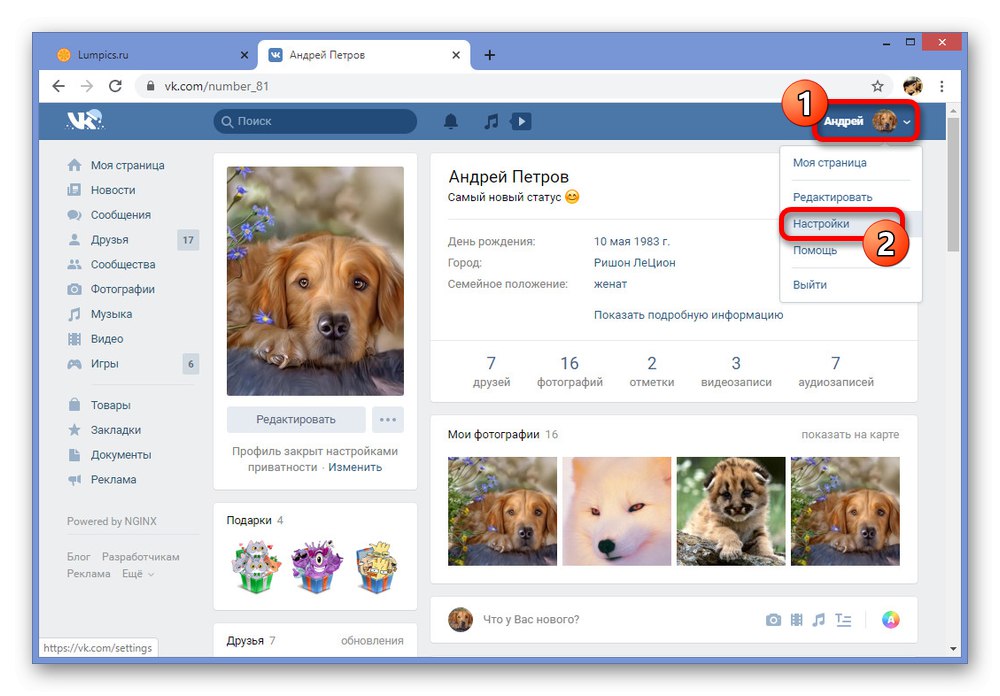The width and height of the screenshot is (1000, 696).
Task: Open the Разработчикам footer link
Action: pyautogui.click(x=140, y=557)
